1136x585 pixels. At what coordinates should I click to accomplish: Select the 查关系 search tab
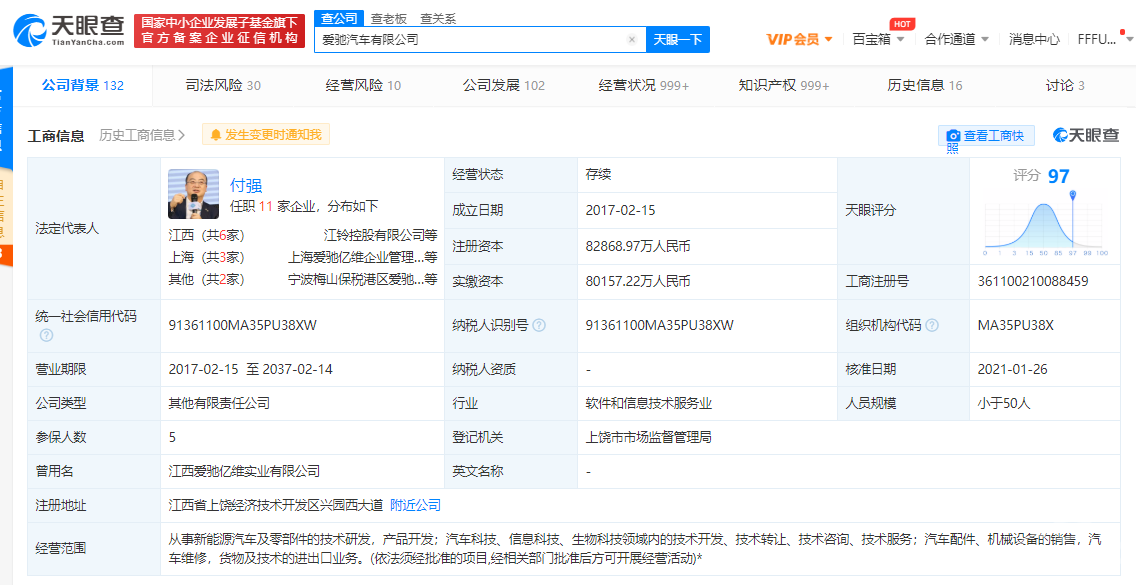point(438,19)
